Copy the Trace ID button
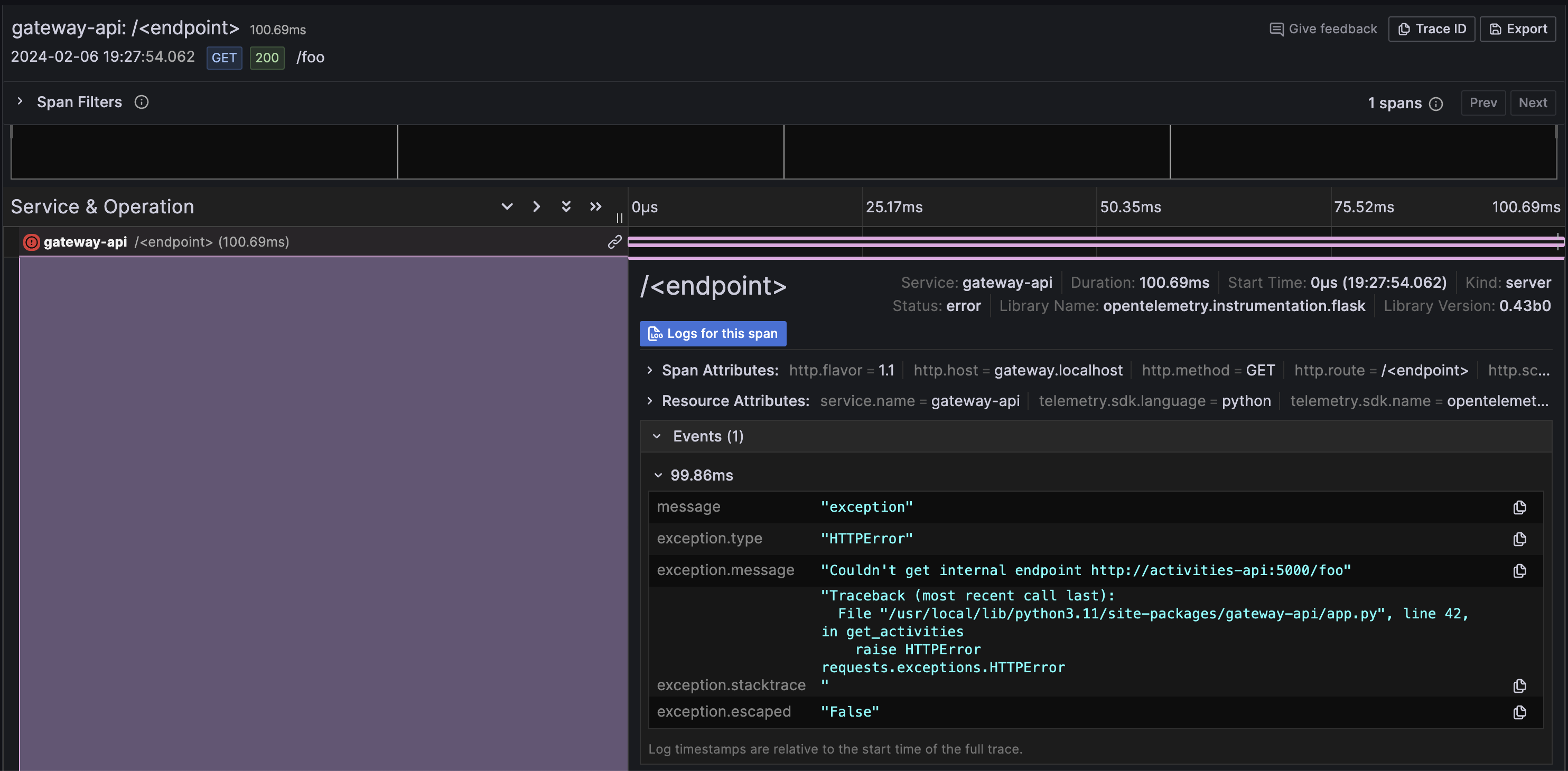The image size is (1568, 771). [x=1432, y=29]
